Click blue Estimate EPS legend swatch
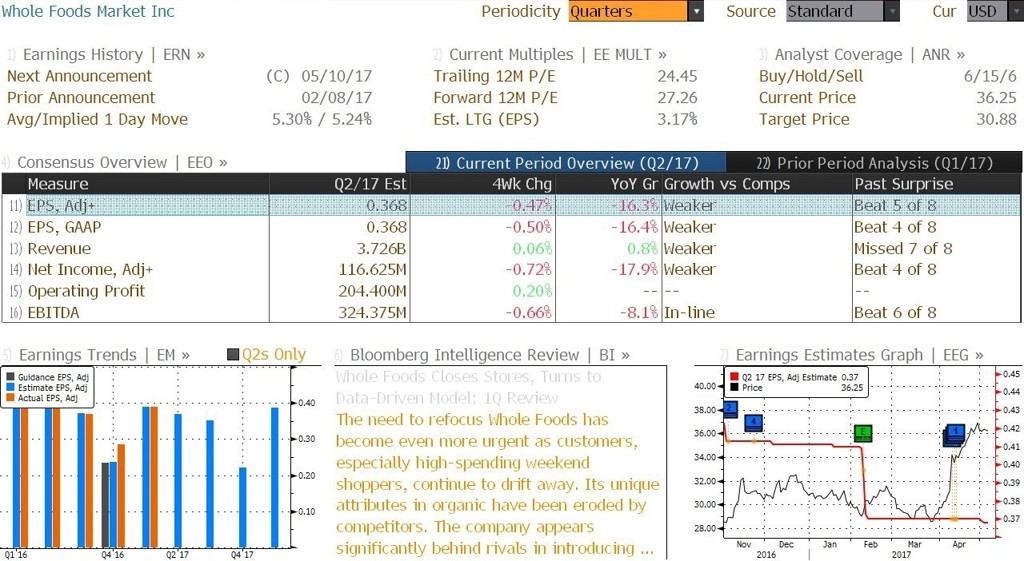 click(10, 387)
